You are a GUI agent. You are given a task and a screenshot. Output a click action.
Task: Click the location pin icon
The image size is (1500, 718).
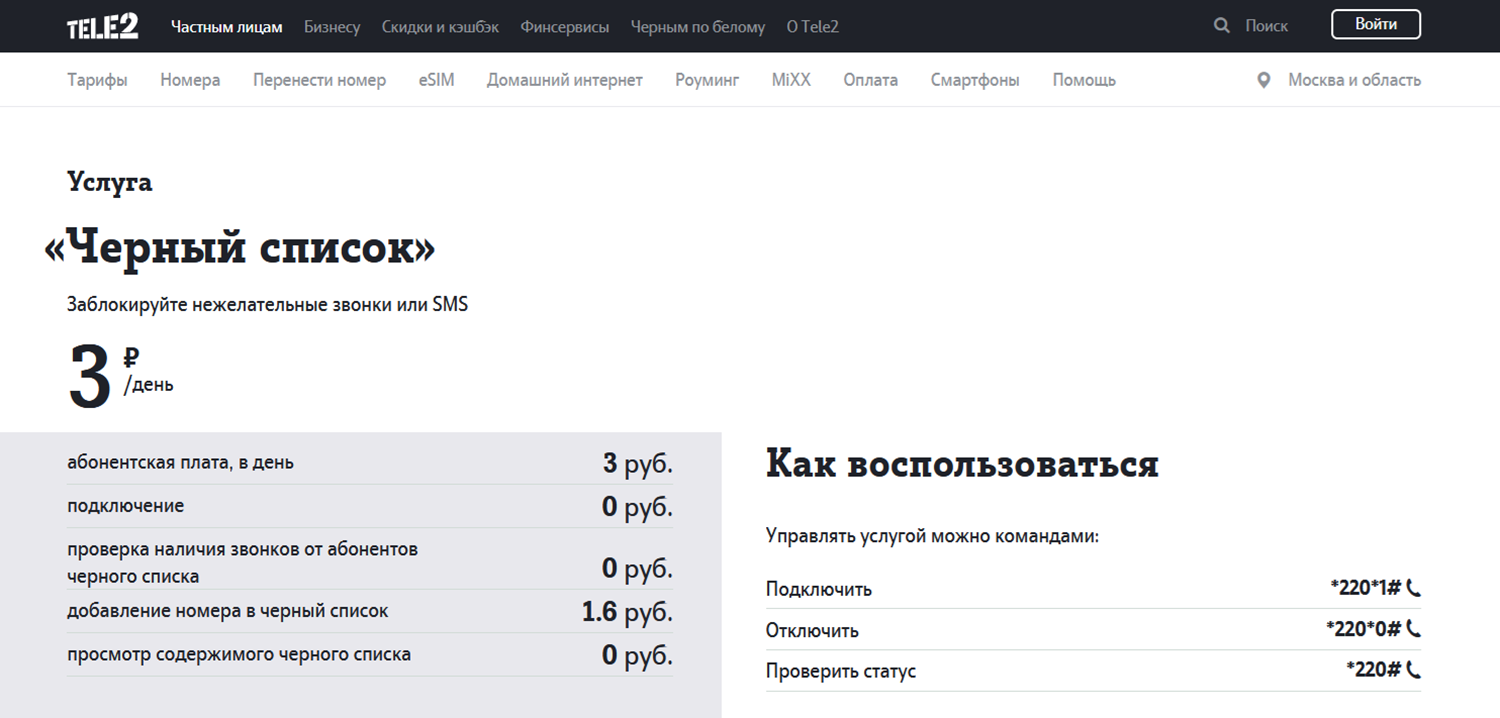tap(1264, 80)
